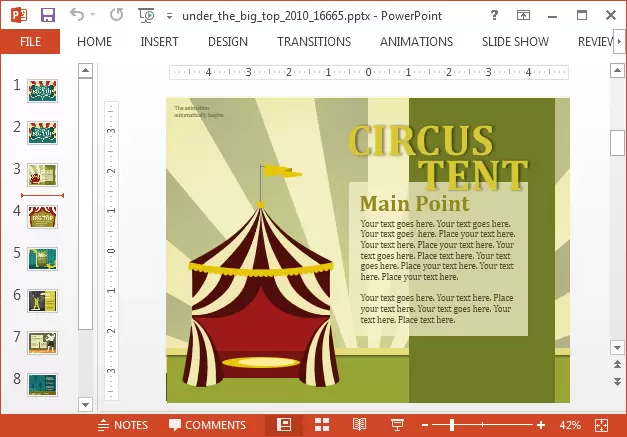Open the FILE backstage menu

[x=30, y=42]
